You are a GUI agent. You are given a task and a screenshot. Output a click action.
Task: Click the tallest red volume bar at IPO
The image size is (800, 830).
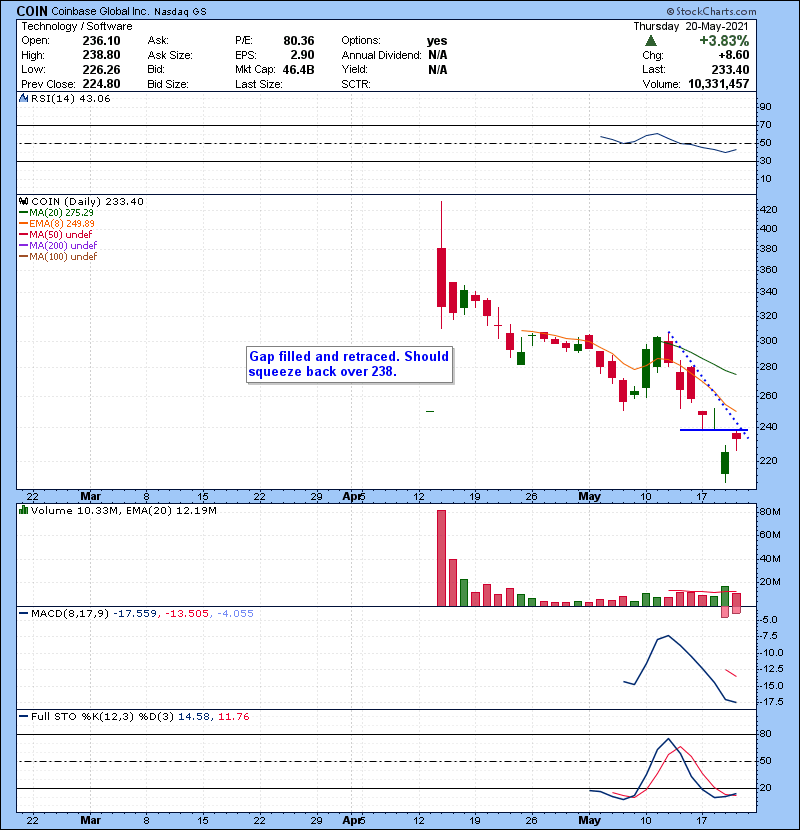pos(441,558)
